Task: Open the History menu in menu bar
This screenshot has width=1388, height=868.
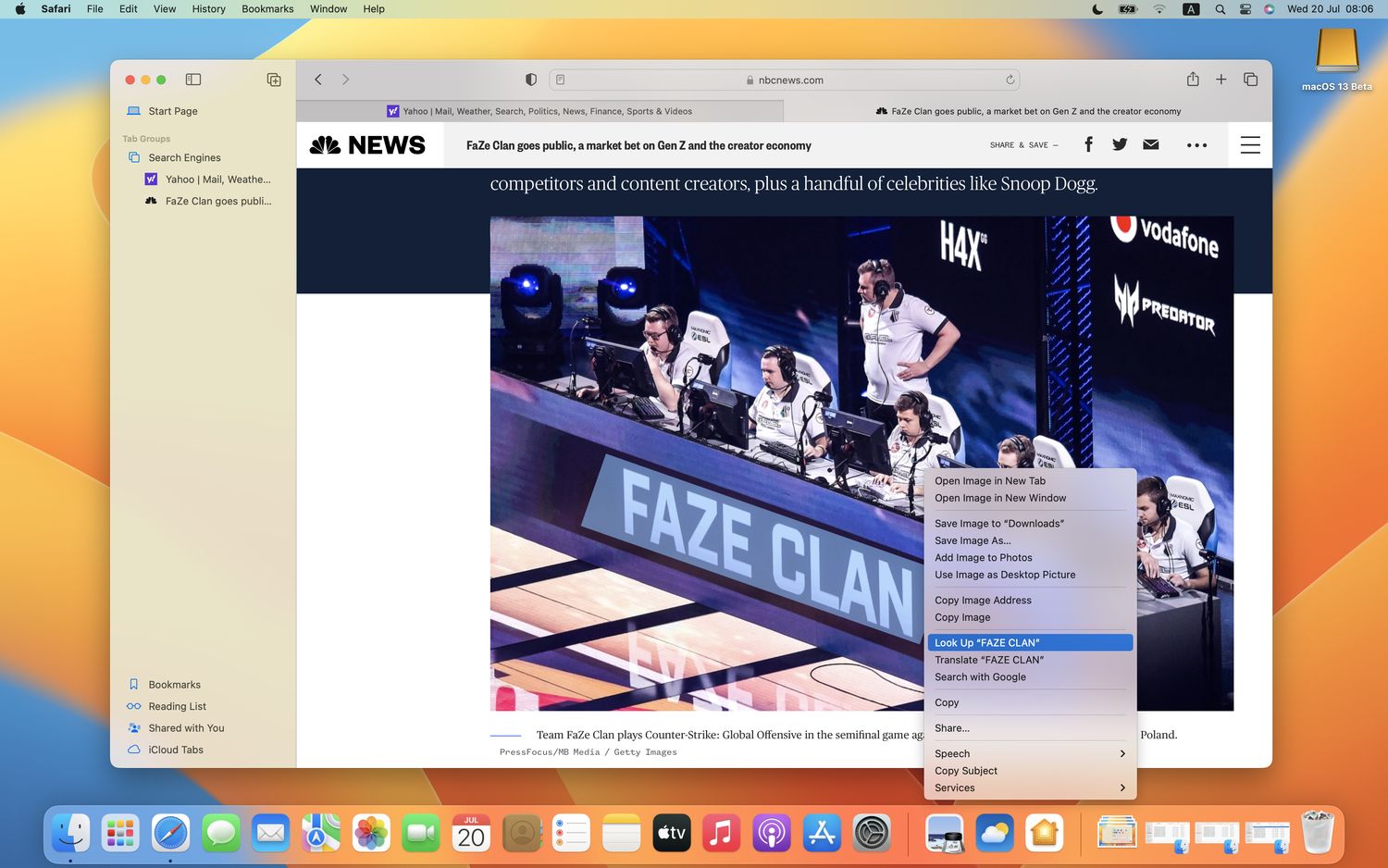Action: (208, 9)
